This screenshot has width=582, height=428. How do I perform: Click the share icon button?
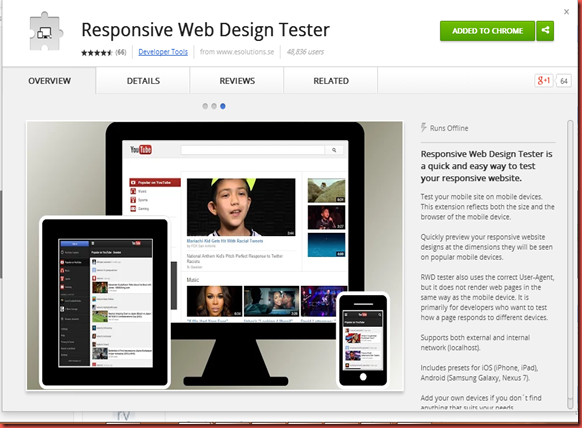coord(545,31)
